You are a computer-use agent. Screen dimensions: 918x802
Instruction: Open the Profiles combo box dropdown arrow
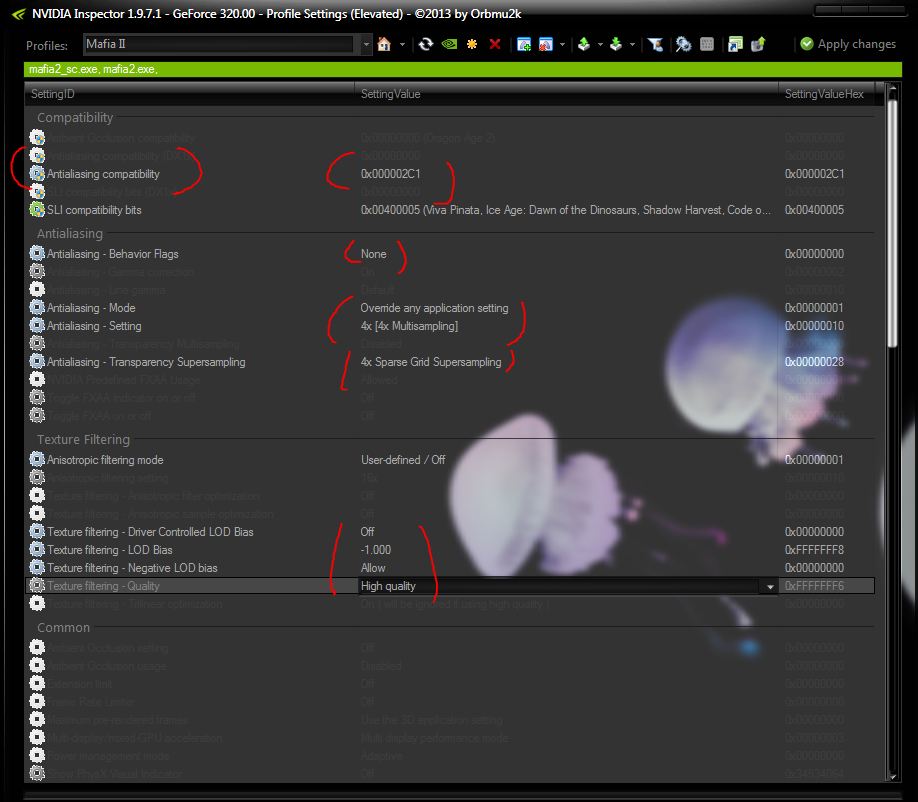pos(366,44)
